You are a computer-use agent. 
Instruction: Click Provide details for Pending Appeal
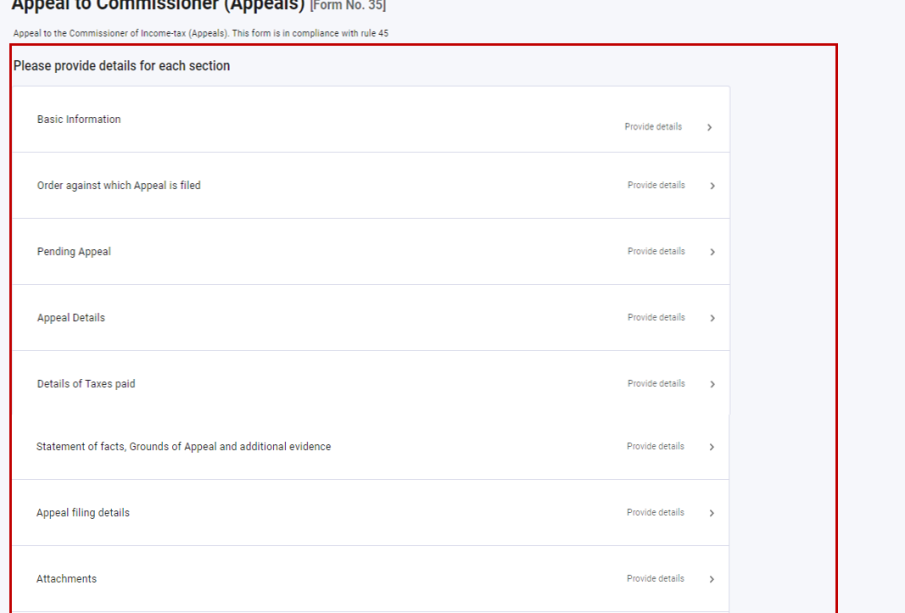tap(656, 251)
